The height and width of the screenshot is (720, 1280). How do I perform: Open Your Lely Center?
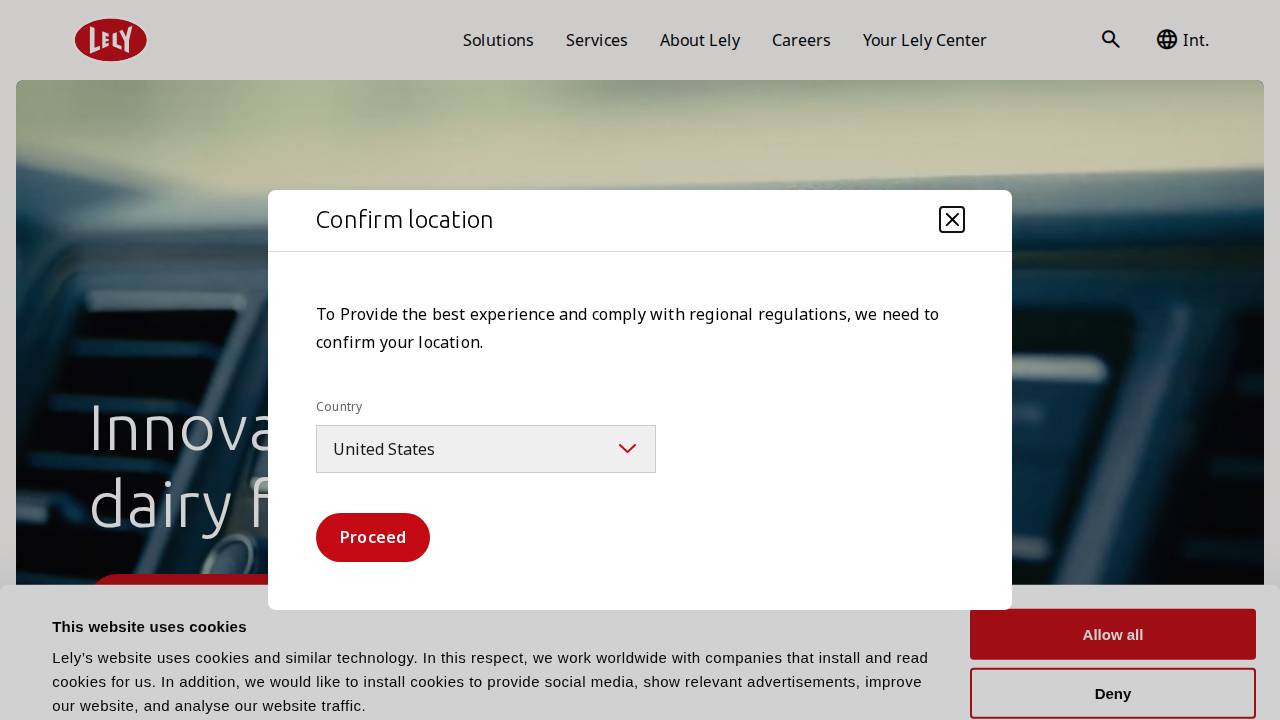[924, 40]
